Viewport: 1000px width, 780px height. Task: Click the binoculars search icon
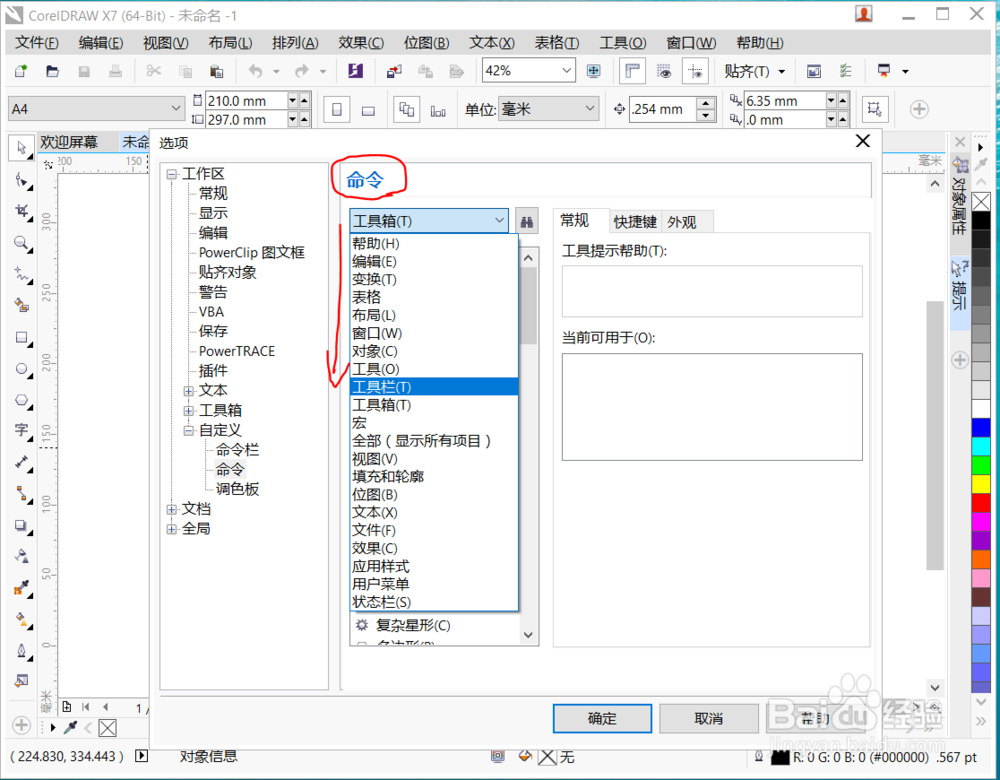[x=527, y=221]
